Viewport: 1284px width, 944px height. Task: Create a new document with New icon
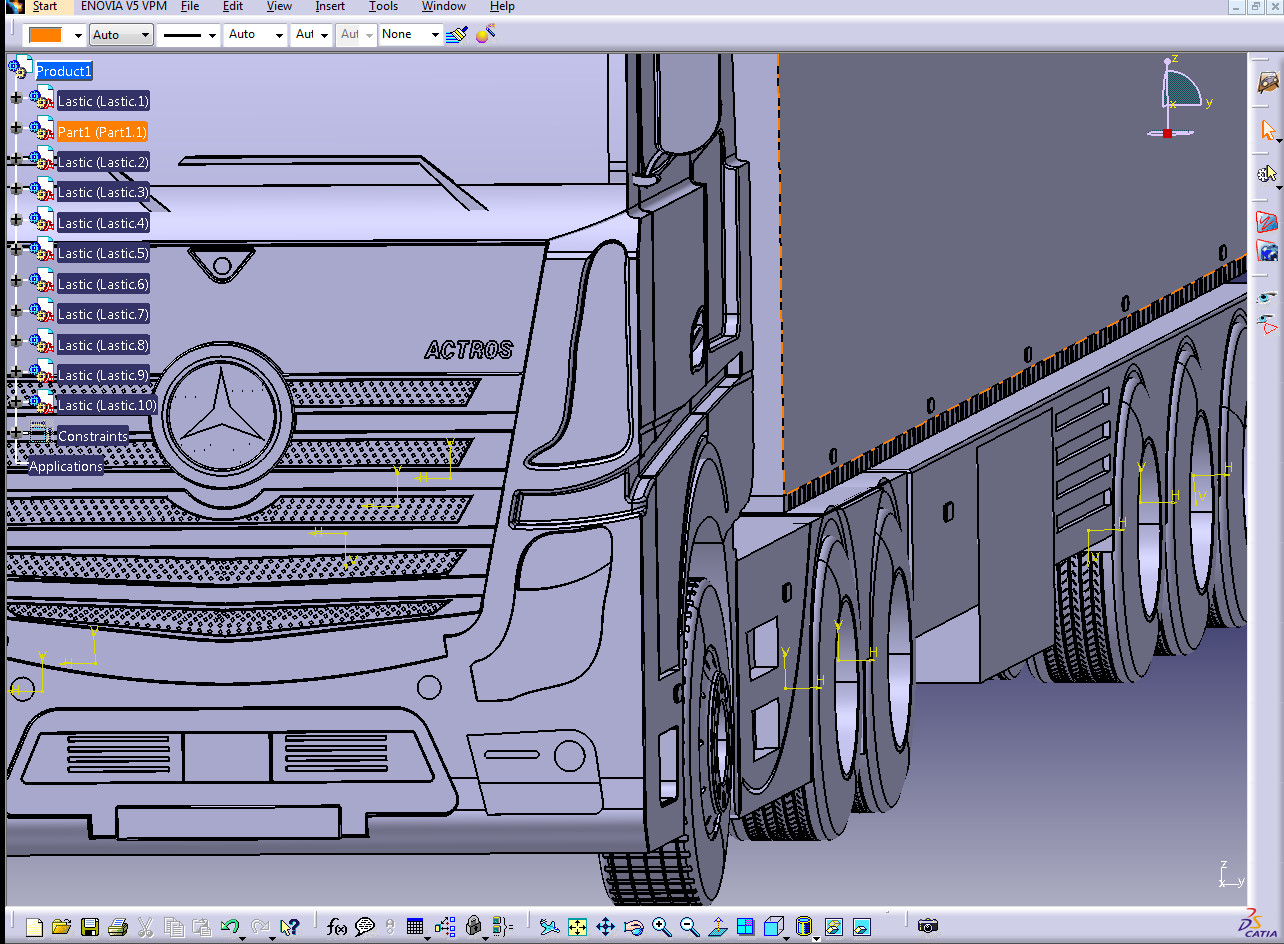(35, 927)
